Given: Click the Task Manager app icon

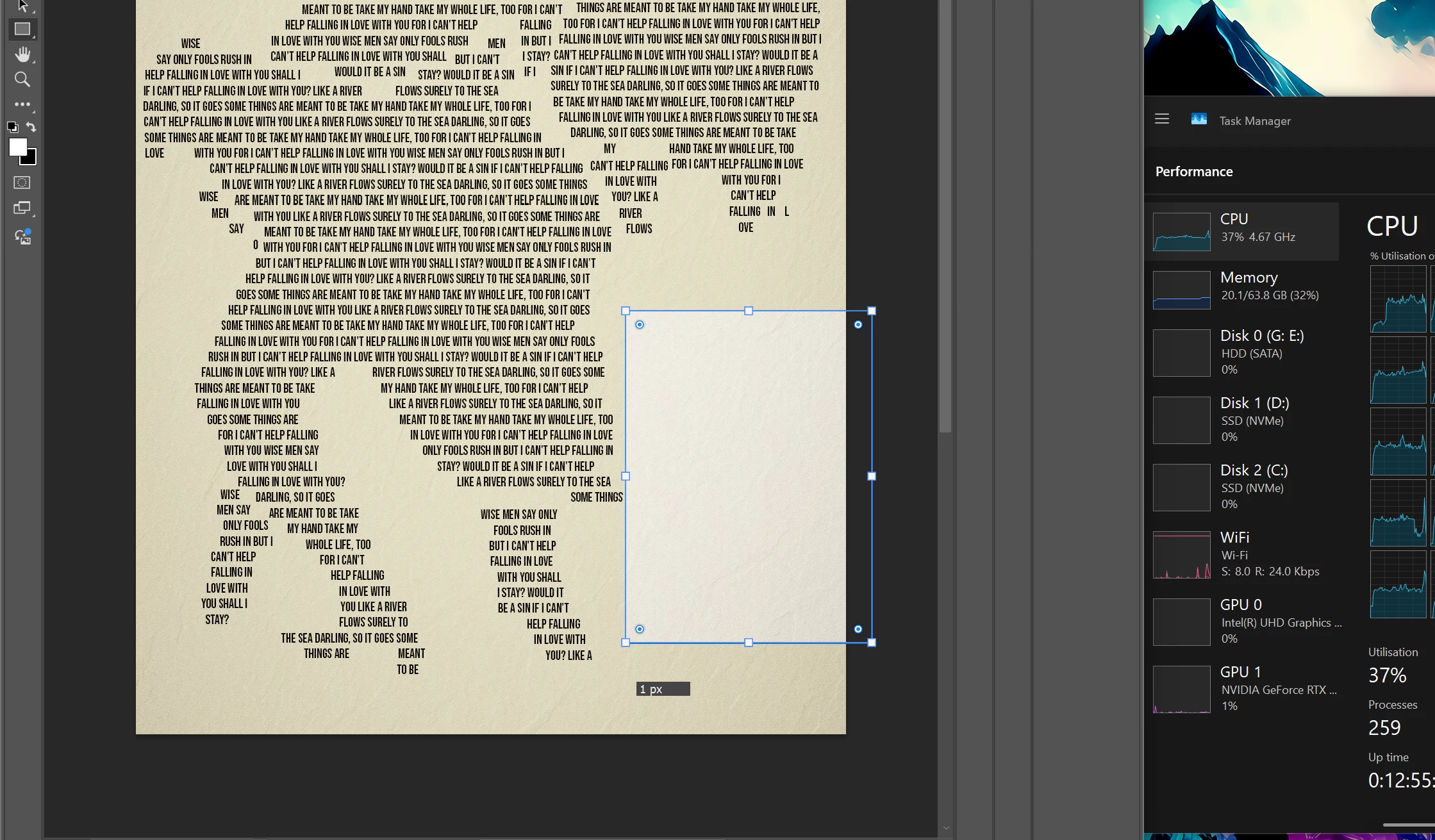Looking at the screenshot, I should pos(1199,120).
